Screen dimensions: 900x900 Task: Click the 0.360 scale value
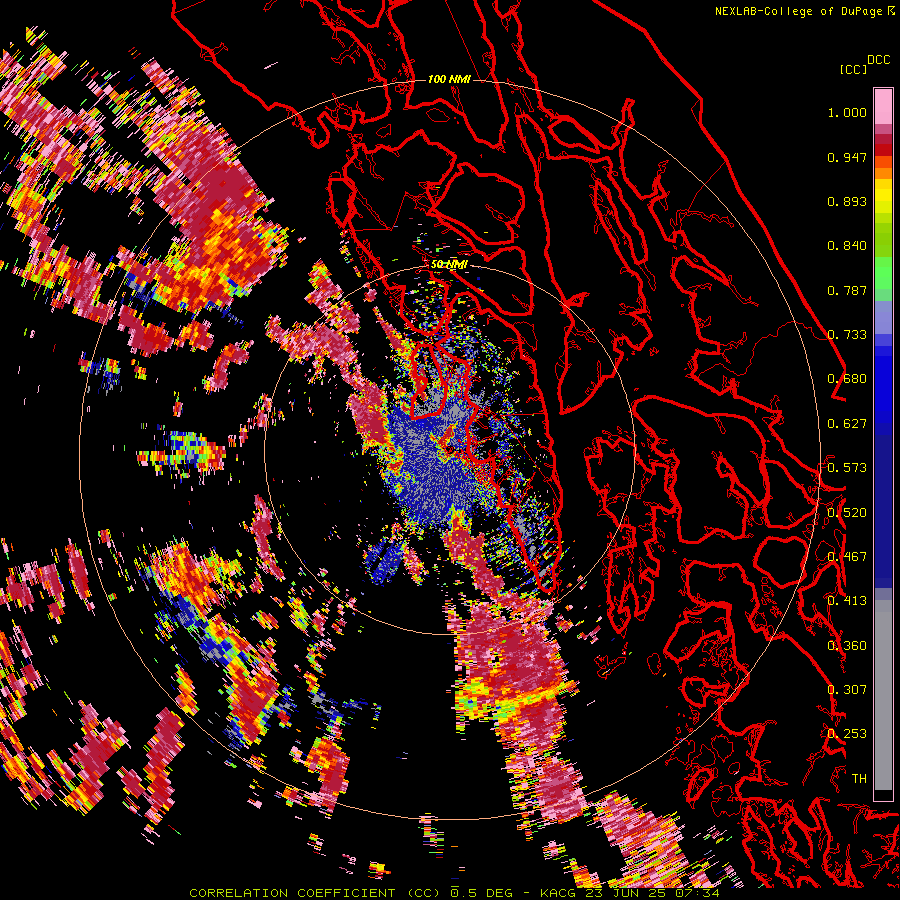(x=847, y=646)
